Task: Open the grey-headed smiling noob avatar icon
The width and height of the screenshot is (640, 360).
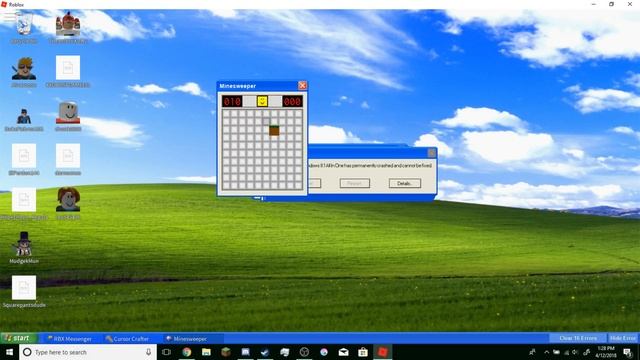Action: point(68,116)
